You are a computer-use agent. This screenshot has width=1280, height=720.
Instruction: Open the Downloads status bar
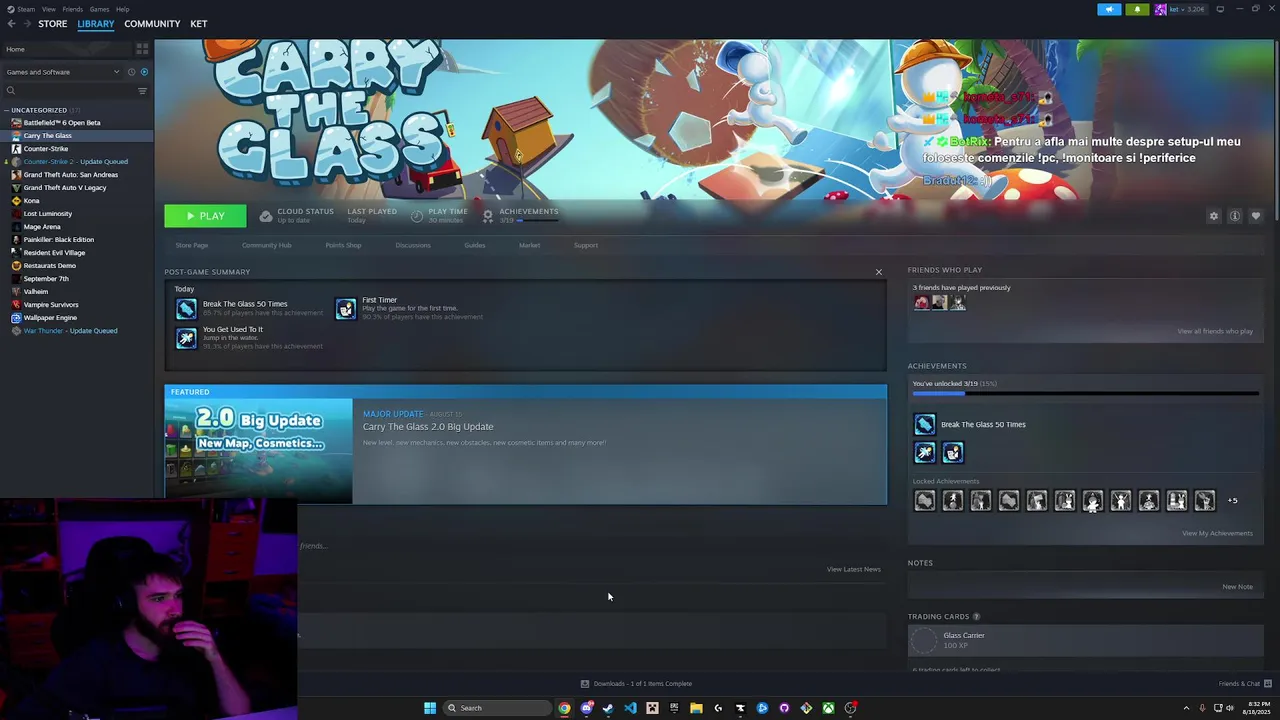(x=636, y=684)
